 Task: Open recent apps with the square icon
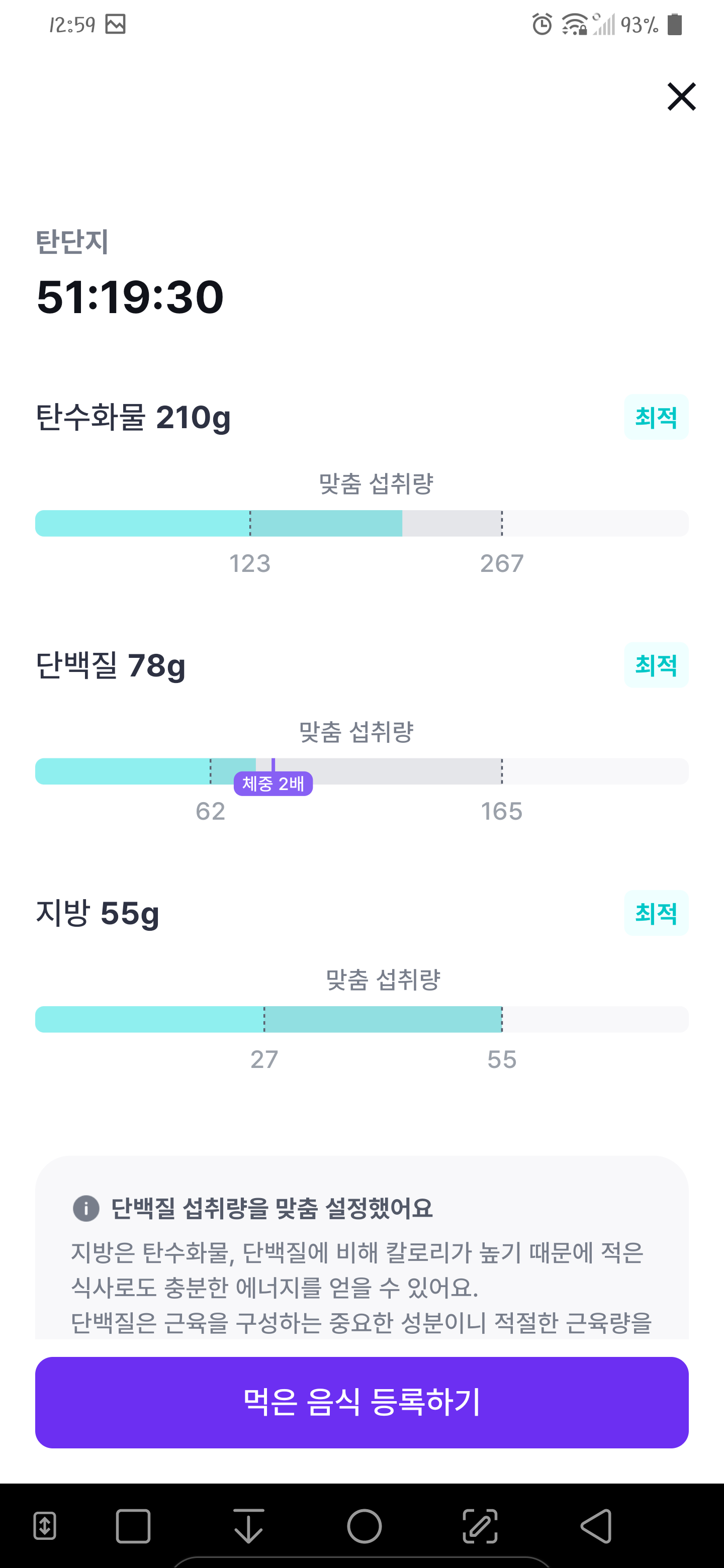[133, 1526]
